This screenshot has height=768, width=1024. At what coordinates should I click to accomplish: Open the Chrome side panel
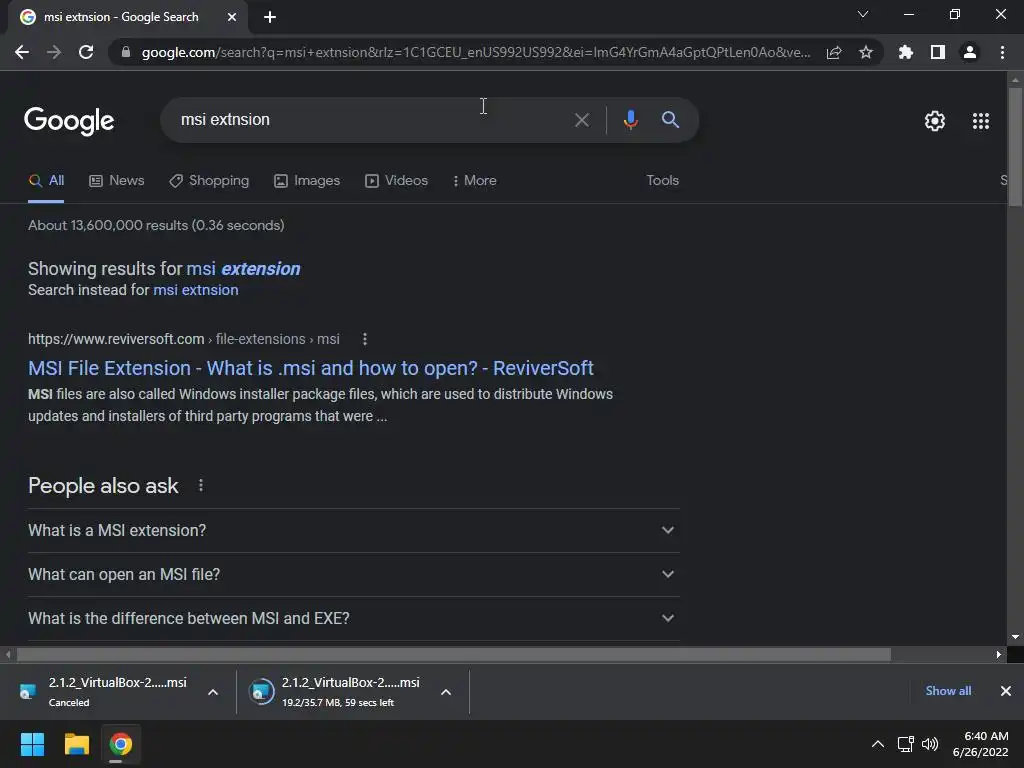tap(938, 52)
